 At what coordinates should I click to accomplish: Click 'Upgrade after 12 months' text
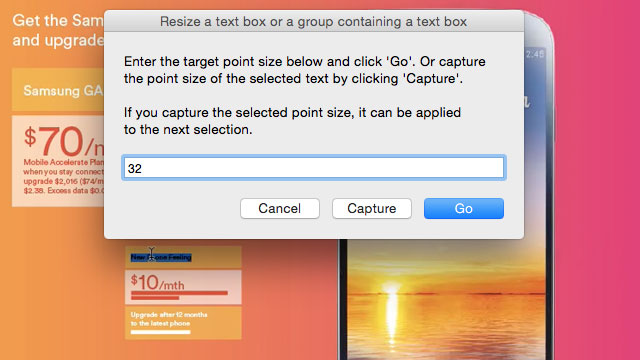tap(169, 315)
